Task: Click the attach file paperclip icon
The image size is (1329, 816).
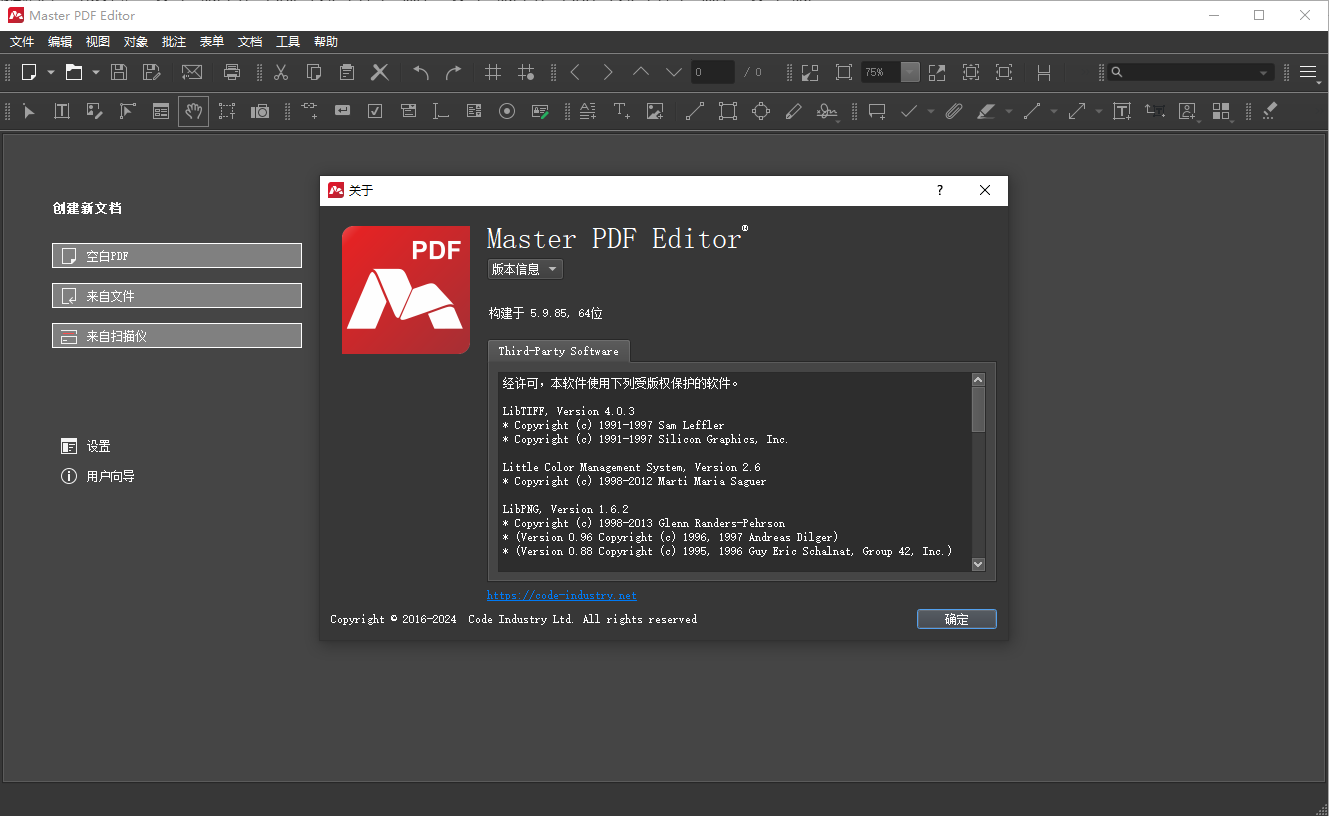Action: (954, 111)
